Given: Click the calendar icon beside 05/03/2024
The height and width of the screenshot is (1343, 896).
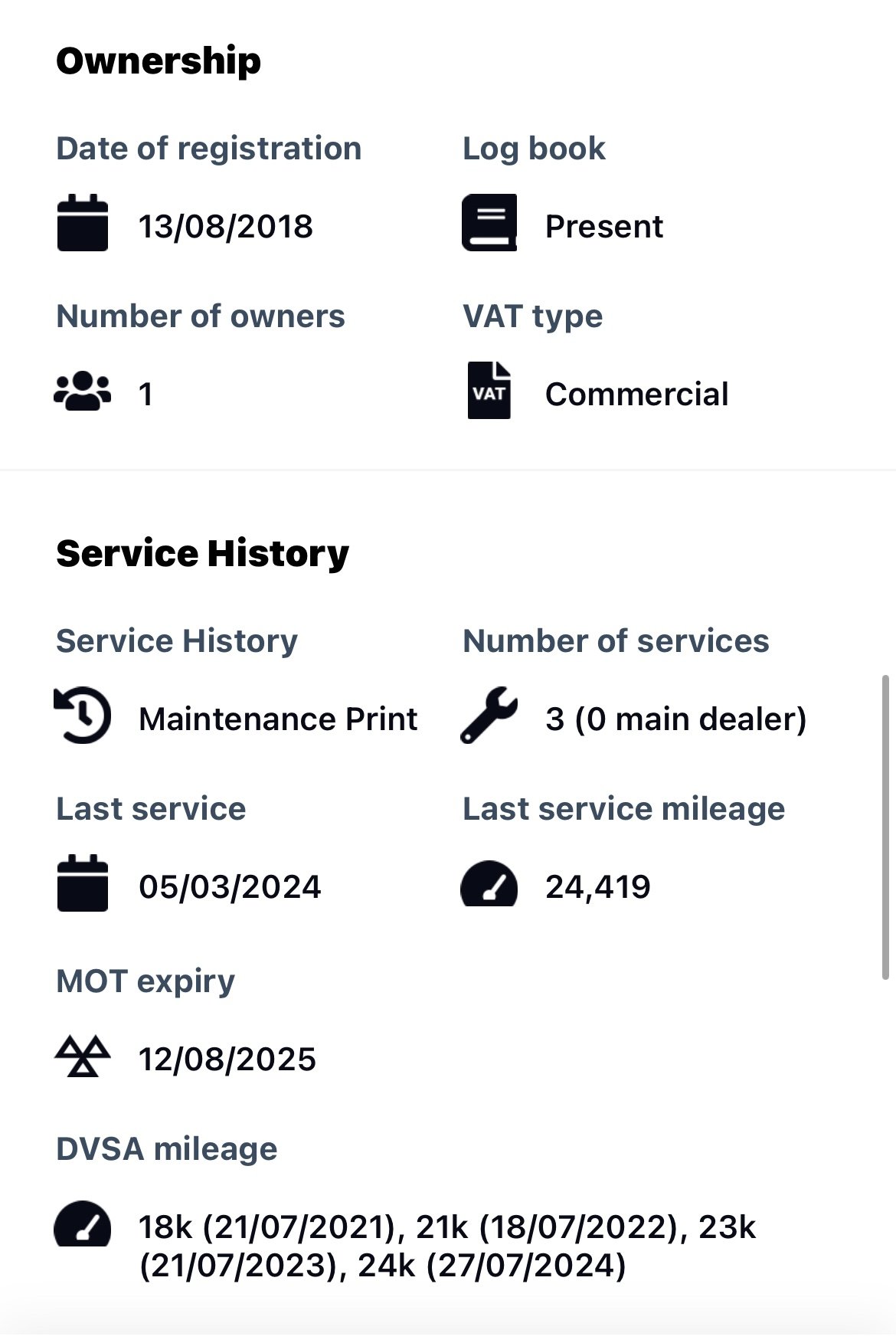Looking at the screenshot, I should (x=83, y=883).
